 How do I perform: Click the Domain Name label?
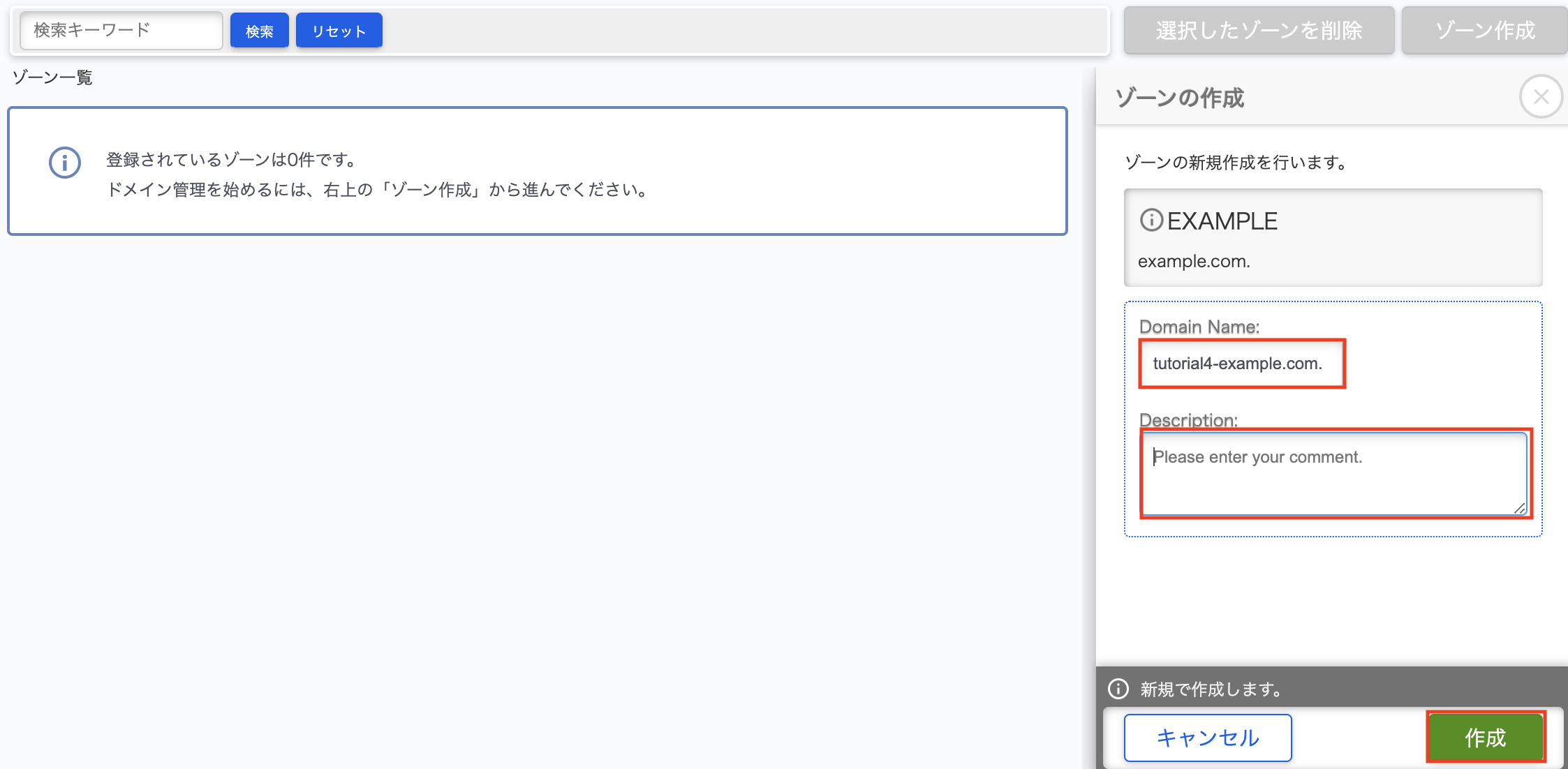(x=1199, y=327)
